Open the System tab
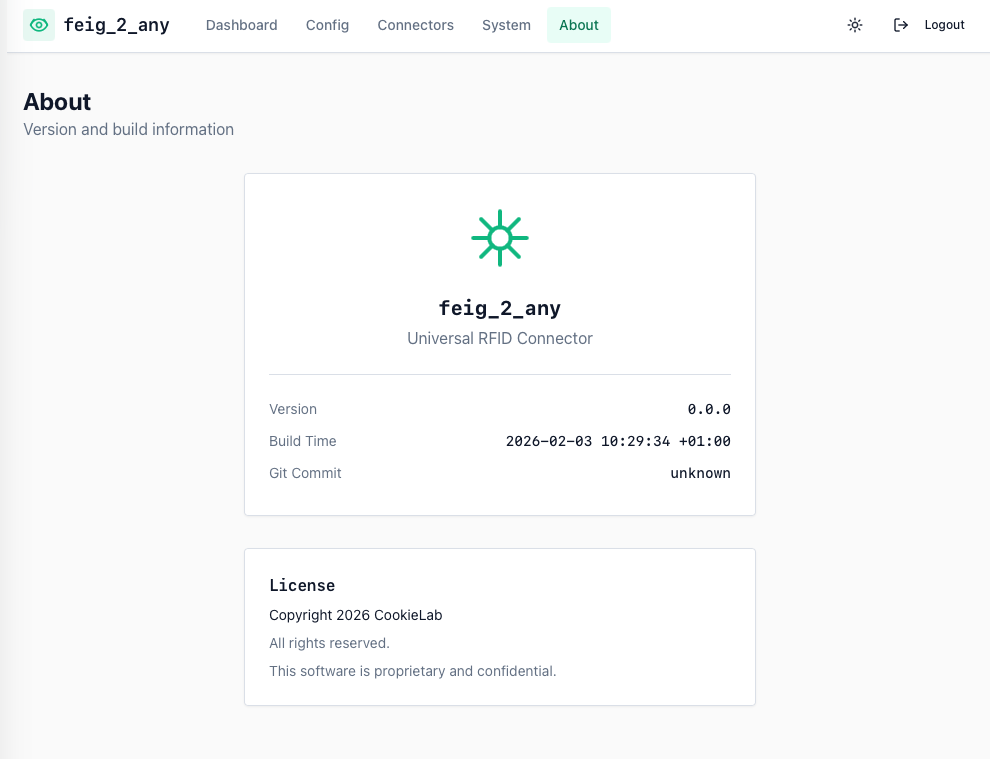990x759 pixels. [x=506, y=25]
